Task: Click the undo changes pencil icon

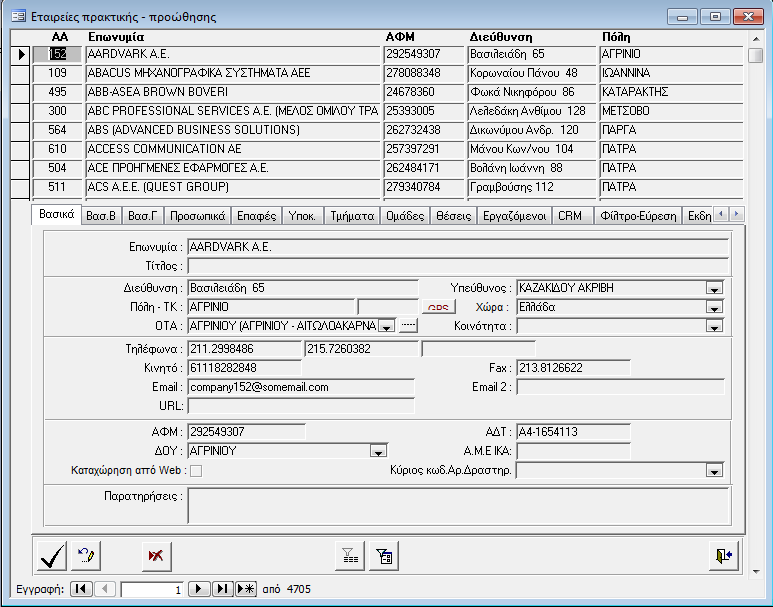Action: point(87,555)
